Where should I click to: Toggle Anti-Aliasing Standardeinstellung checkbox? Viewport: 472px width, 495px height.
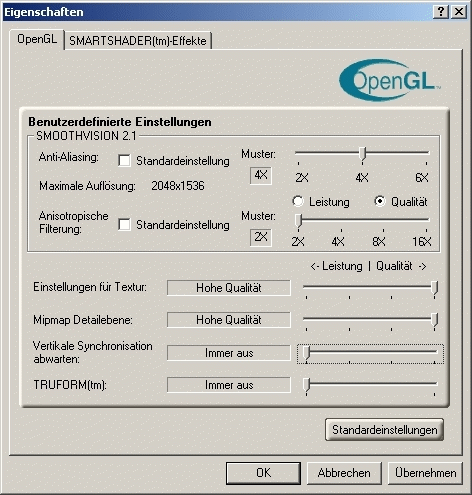(124, 161)
